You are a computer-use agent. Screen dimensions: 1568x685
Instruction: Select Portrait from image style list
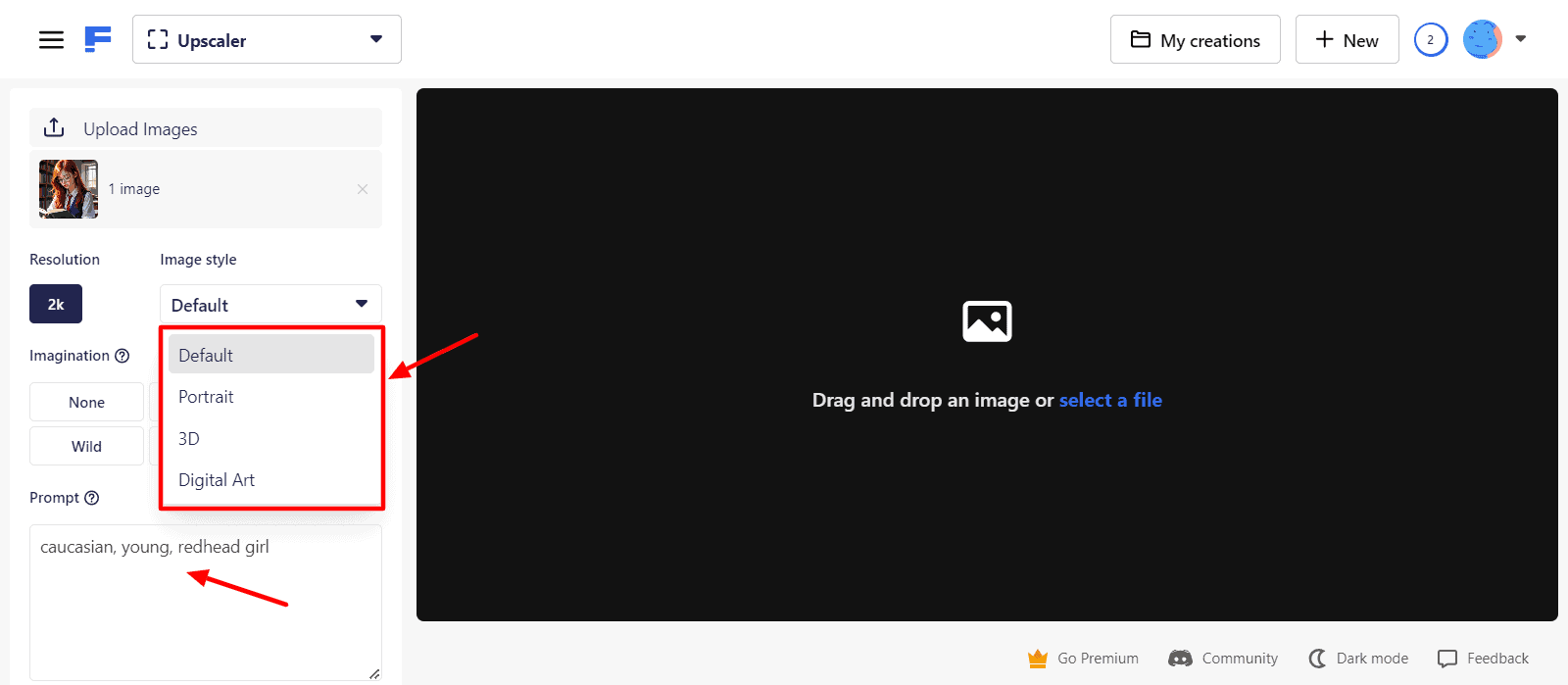(206, 397)
